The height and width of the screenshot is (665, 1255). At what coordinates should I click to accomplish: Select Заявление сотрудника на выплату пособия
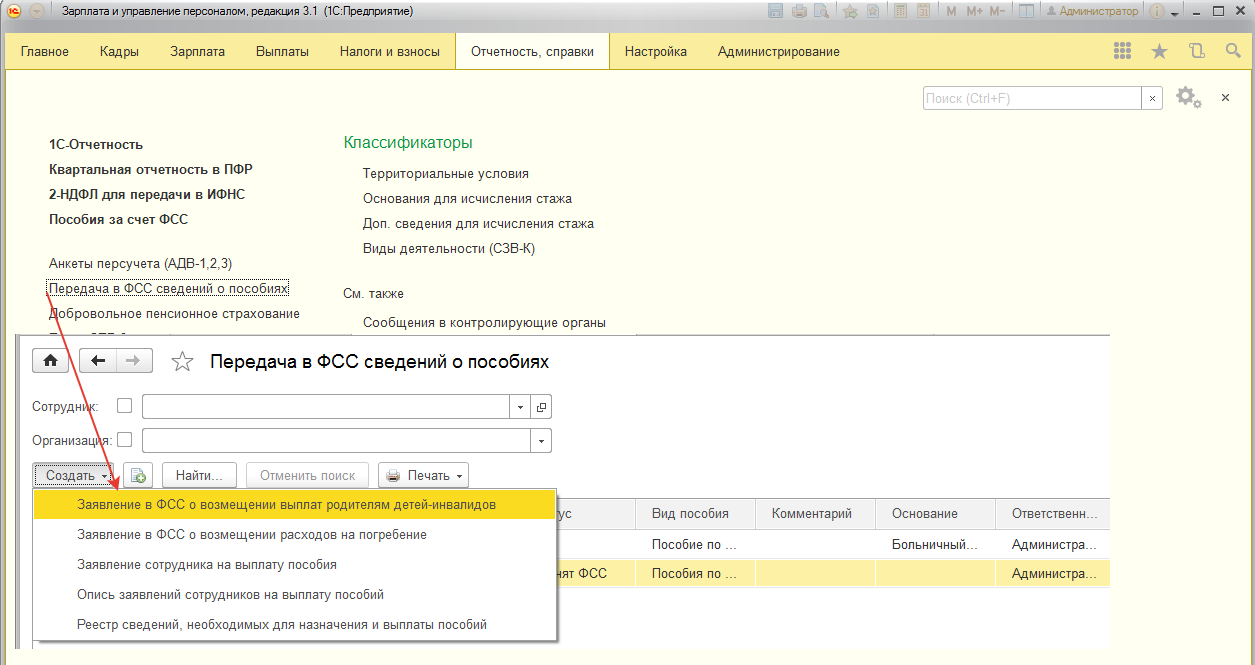coord(206,564)
